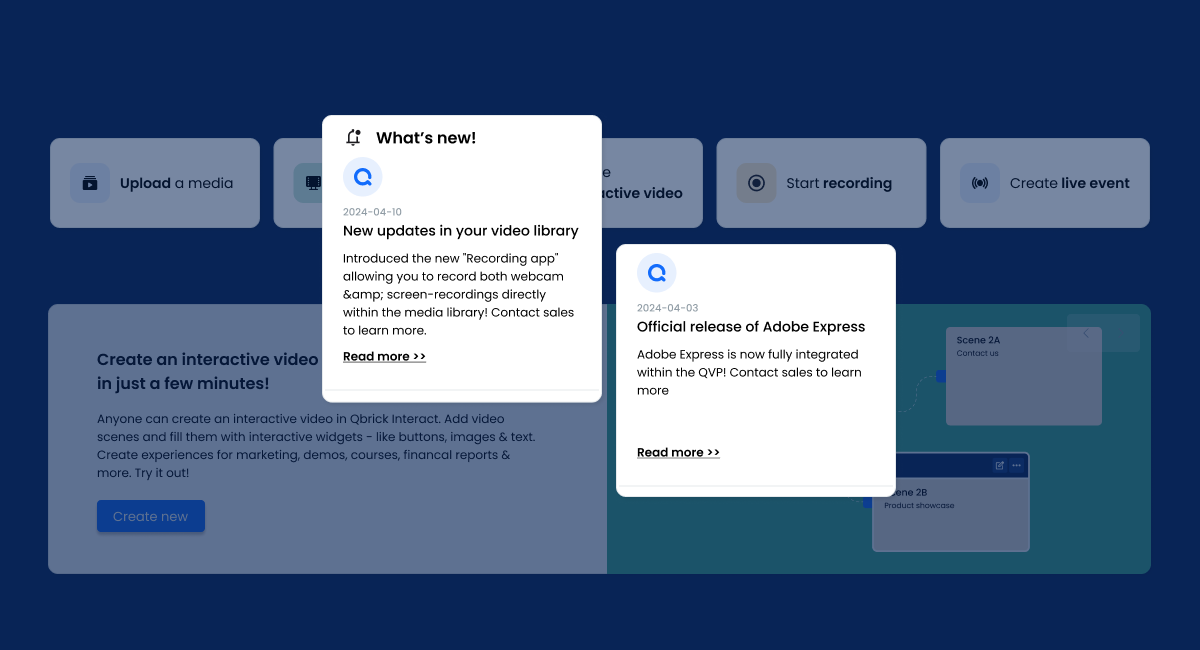Click the Qbrick logo above the Adobe Express update
The height and width of the screenshot is (650, 1200).
[x=657, y=271]
